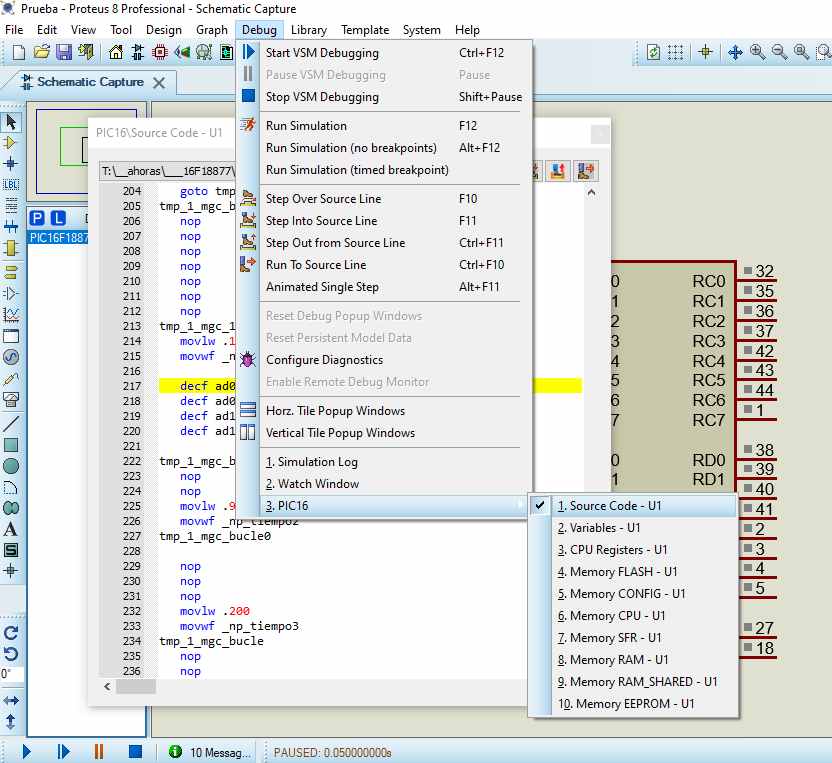832x763 pixels.
Task: Choose Horz. Tile Popup Windows
Action: click(x=385, y=411)
